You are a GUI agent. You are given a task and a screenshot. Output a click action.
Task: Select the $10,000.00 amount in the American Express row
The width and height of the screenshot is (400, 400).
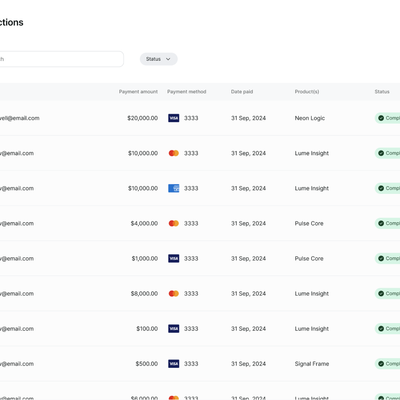[x=143, y=188]
